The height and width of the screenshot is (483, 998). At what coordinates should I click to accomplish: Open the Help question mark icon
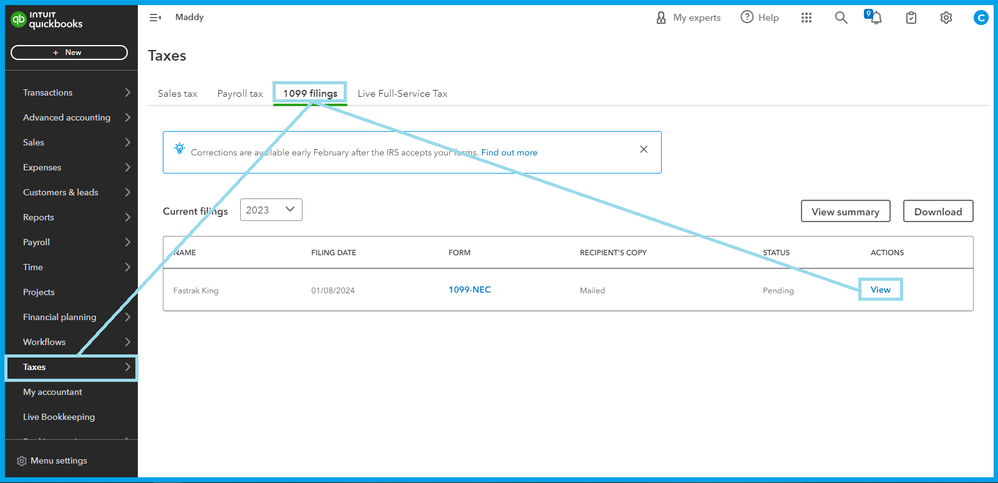(x=747, y=17)
